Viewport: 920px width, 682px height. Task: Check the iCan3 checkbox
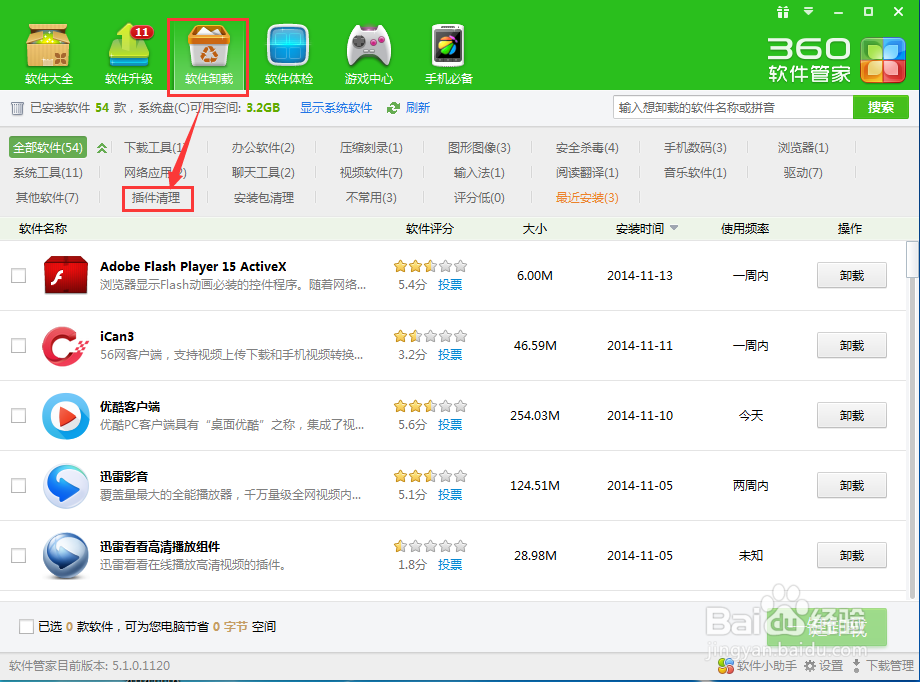tap(19, 345)
